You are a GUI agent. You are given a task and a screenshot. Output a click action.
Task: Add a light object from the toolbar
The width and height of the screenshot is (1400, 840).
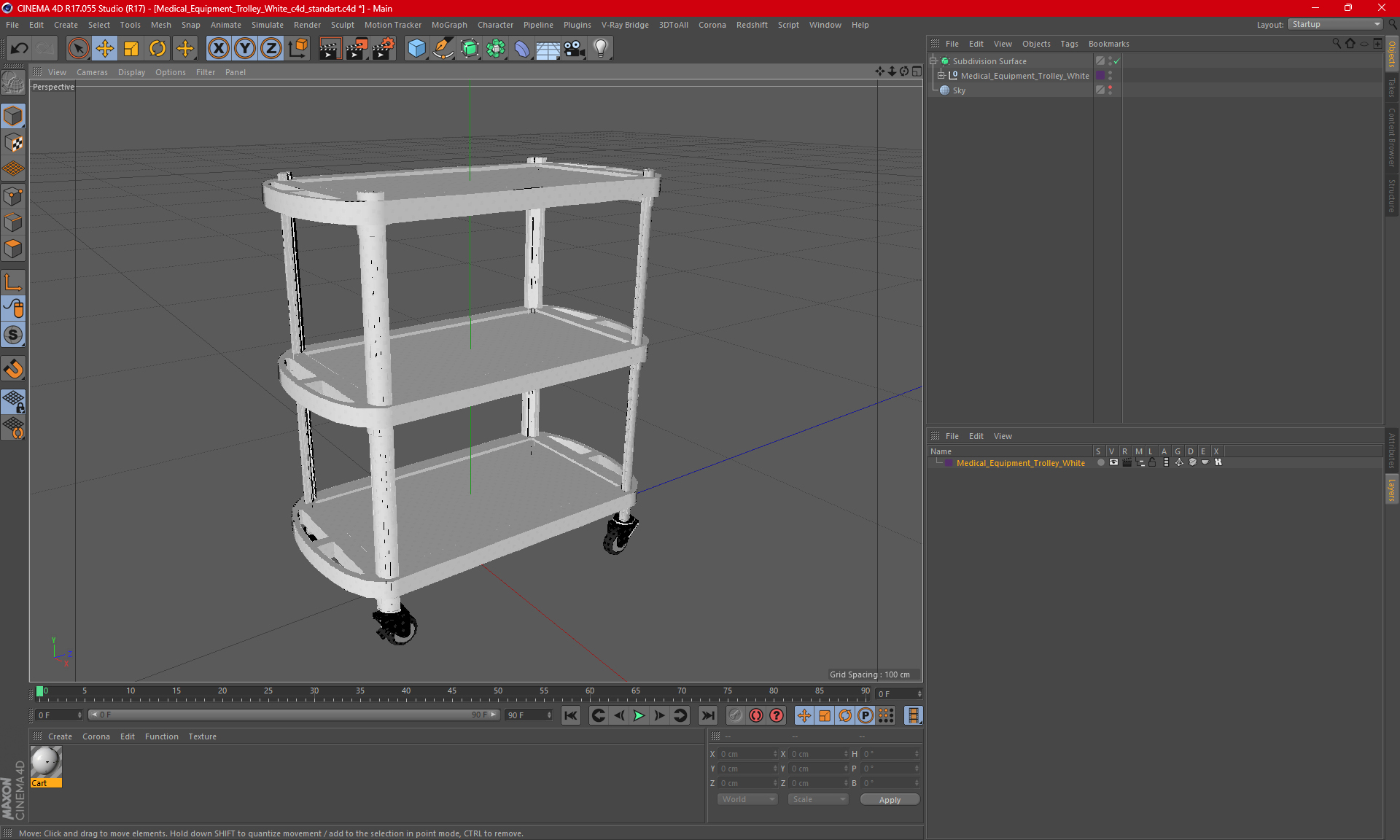[x=600, y=49]
